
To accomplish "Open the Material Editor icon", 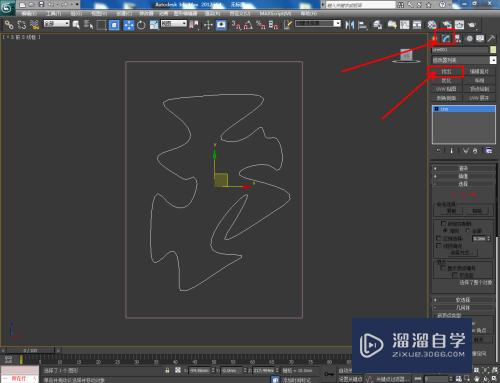I will point(432,25).
